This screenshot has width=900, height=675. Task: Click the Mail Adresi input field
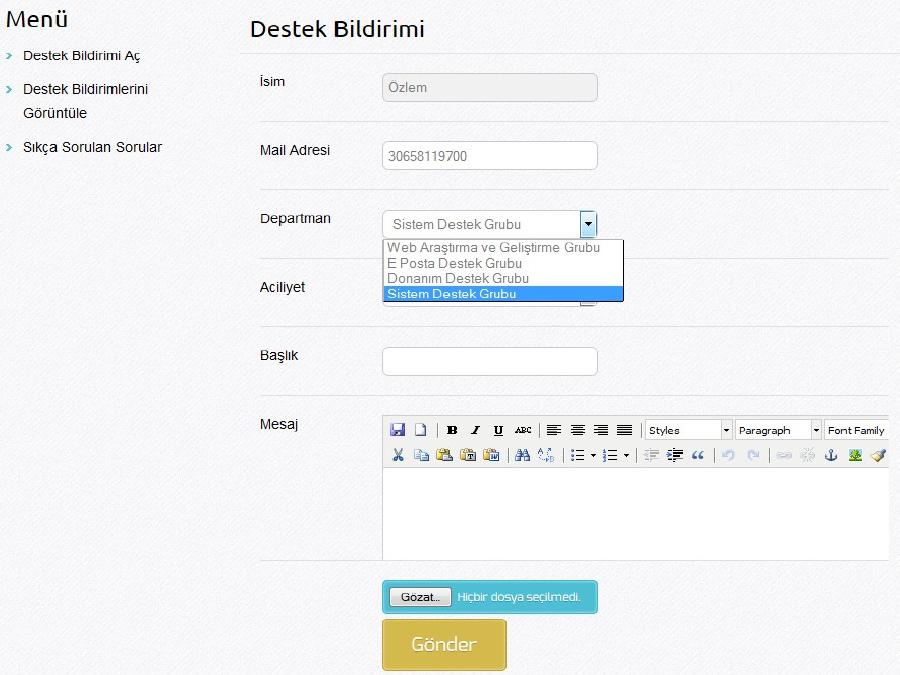(x=490, y=156)
